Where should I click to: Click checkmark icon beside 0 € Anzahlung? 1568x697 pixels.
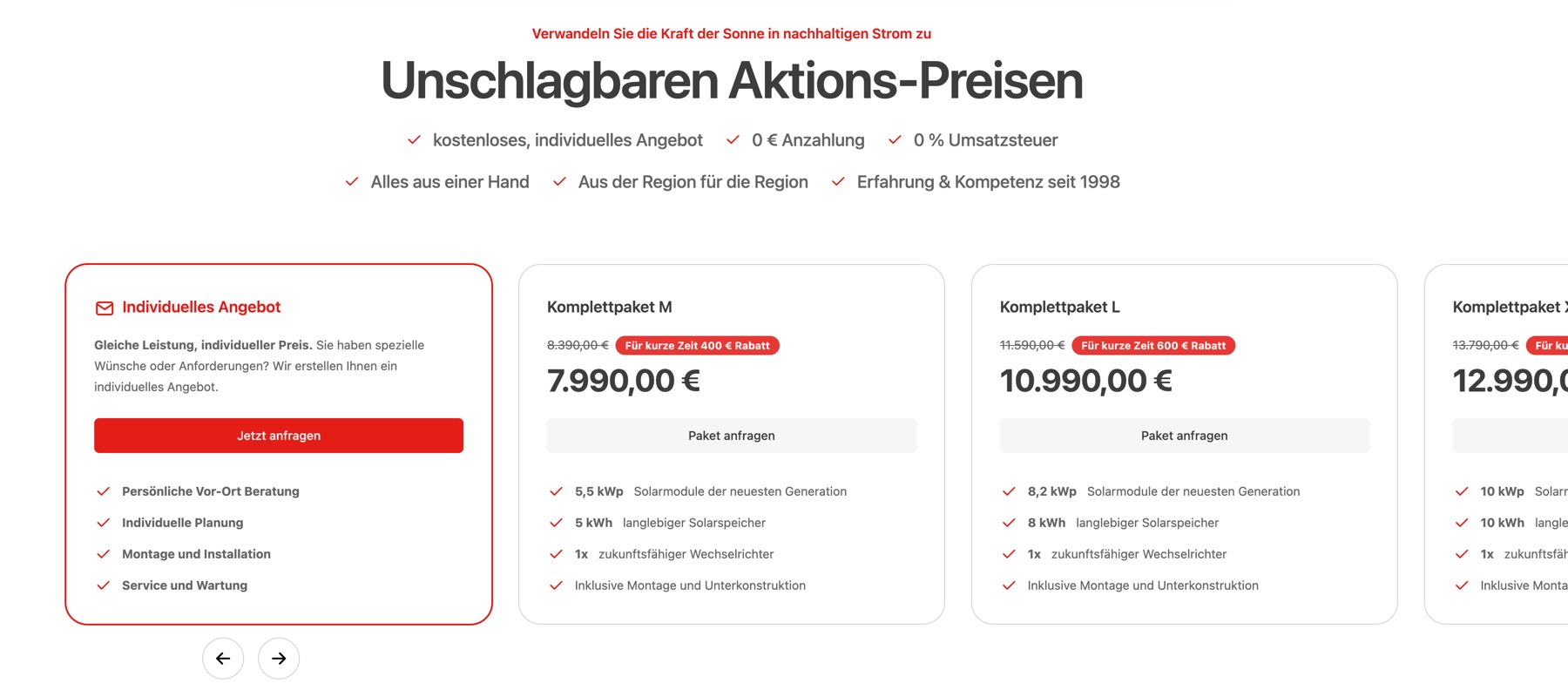coord(733,140)
